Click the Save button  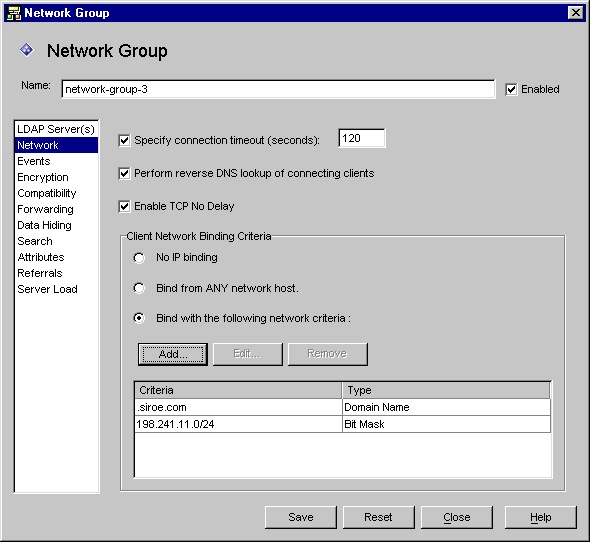coord(301,517)
